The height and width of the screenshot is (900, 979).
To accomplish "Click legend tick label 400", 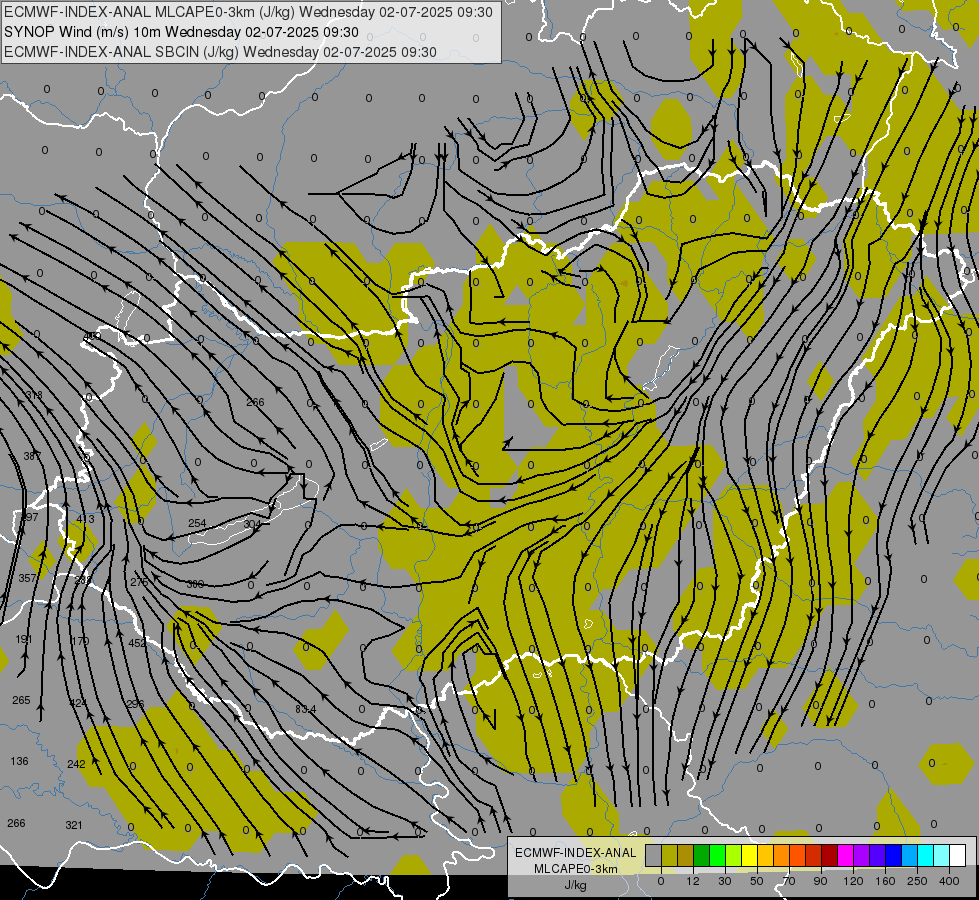I will 950,881.
